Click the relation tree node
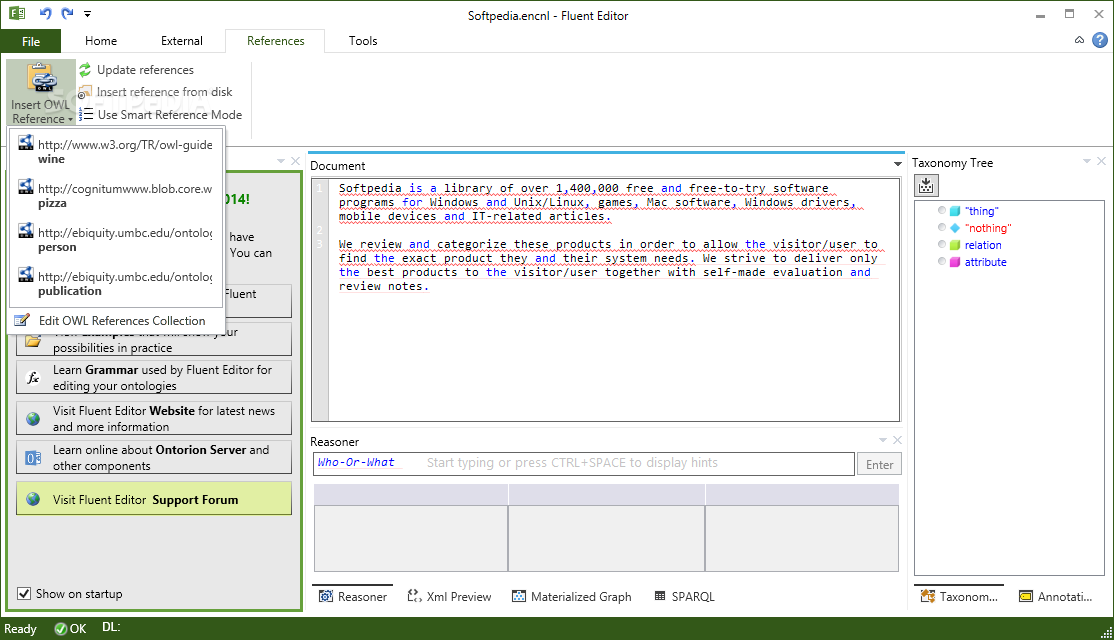 click(x=983, y=245)
